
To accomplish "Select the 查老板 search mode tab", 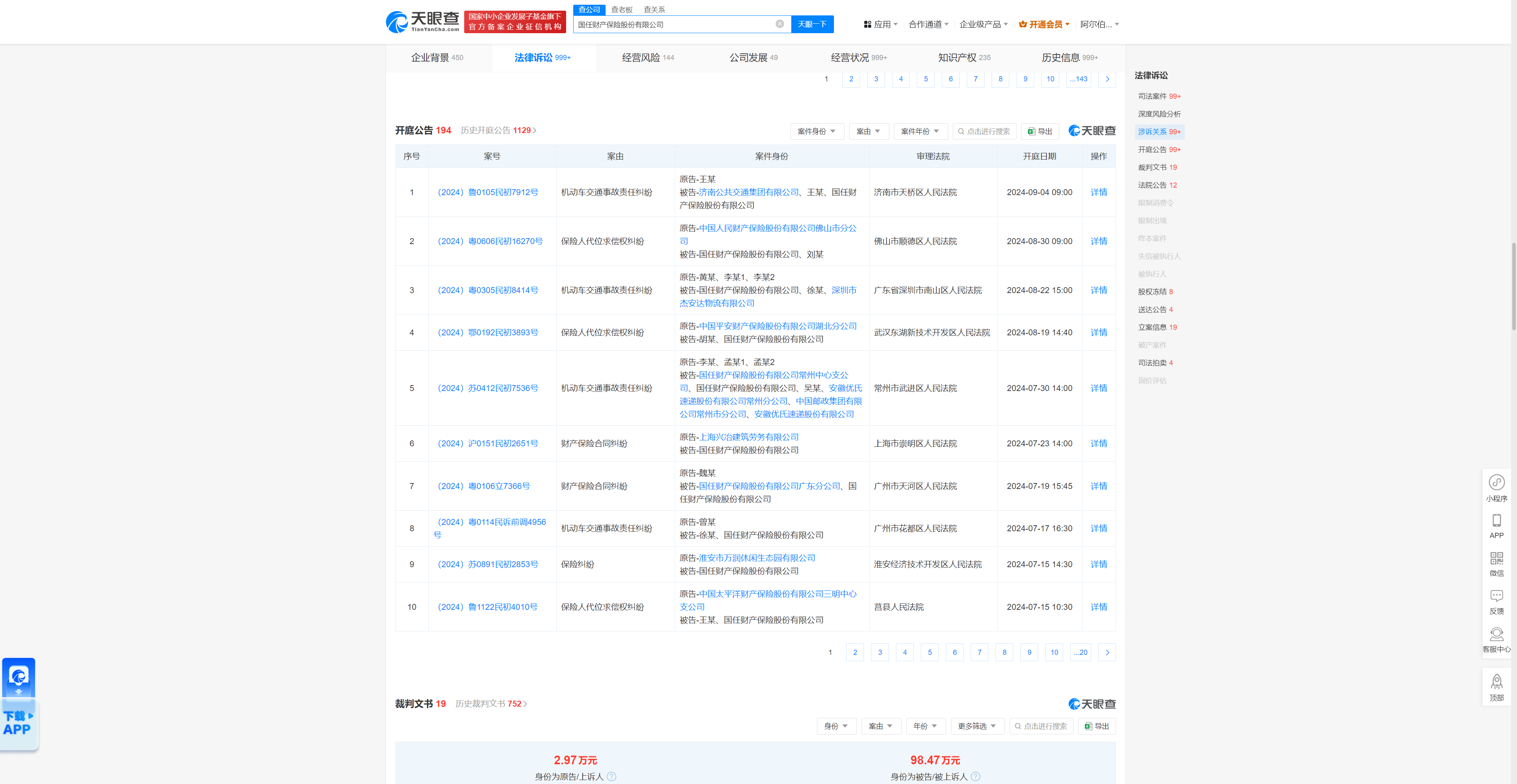I will 621,9.
